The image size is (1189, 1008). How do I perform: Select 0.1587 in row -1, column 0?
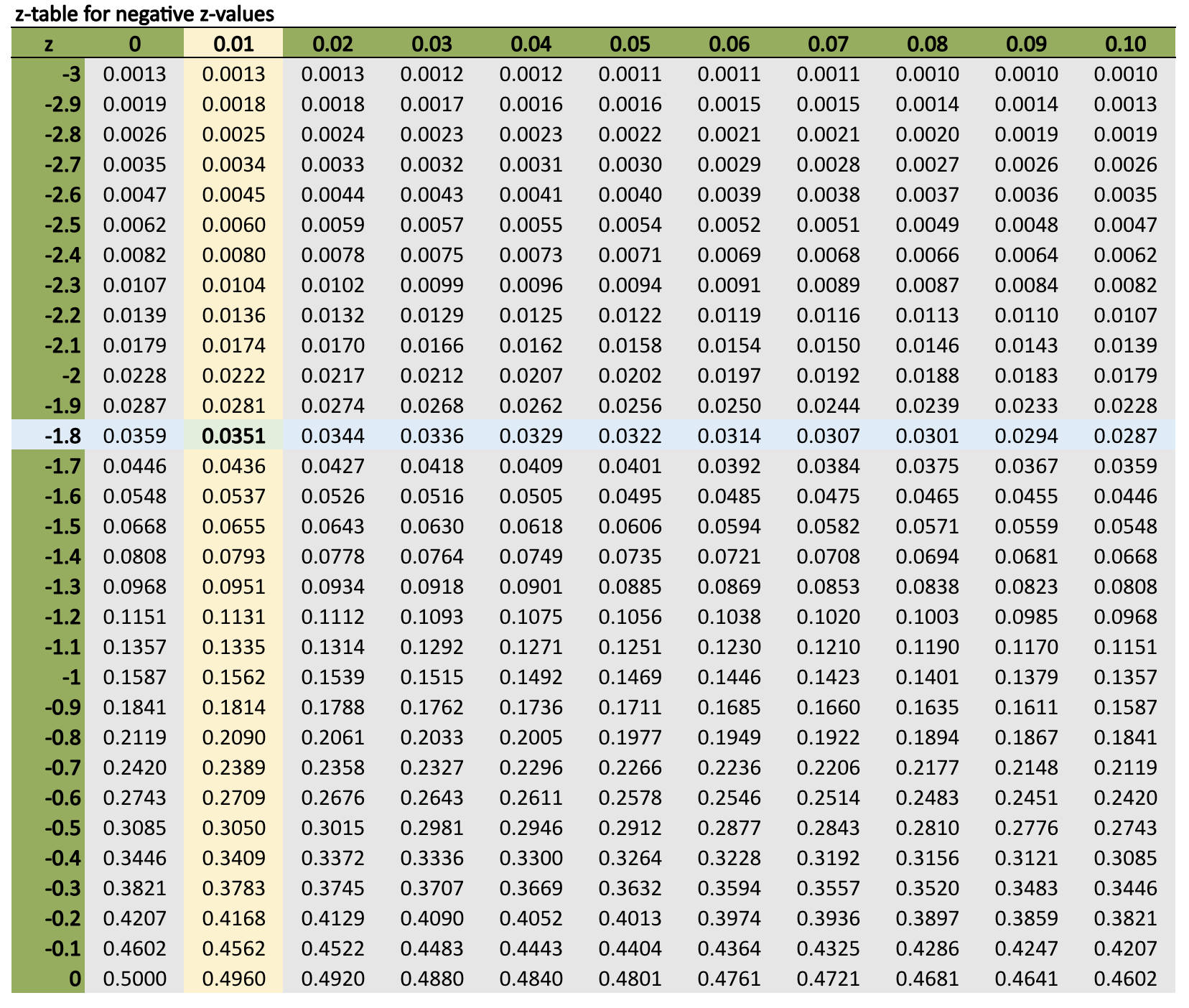click(134, 677)
